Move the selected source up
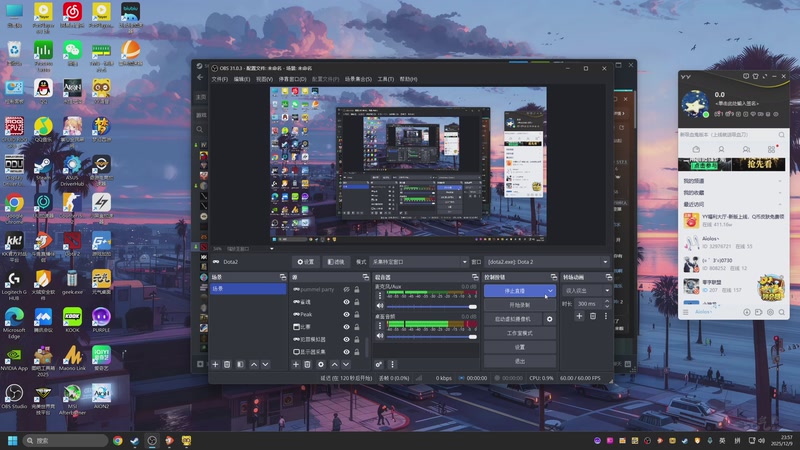The image size is (800, 450). point(334,364)
